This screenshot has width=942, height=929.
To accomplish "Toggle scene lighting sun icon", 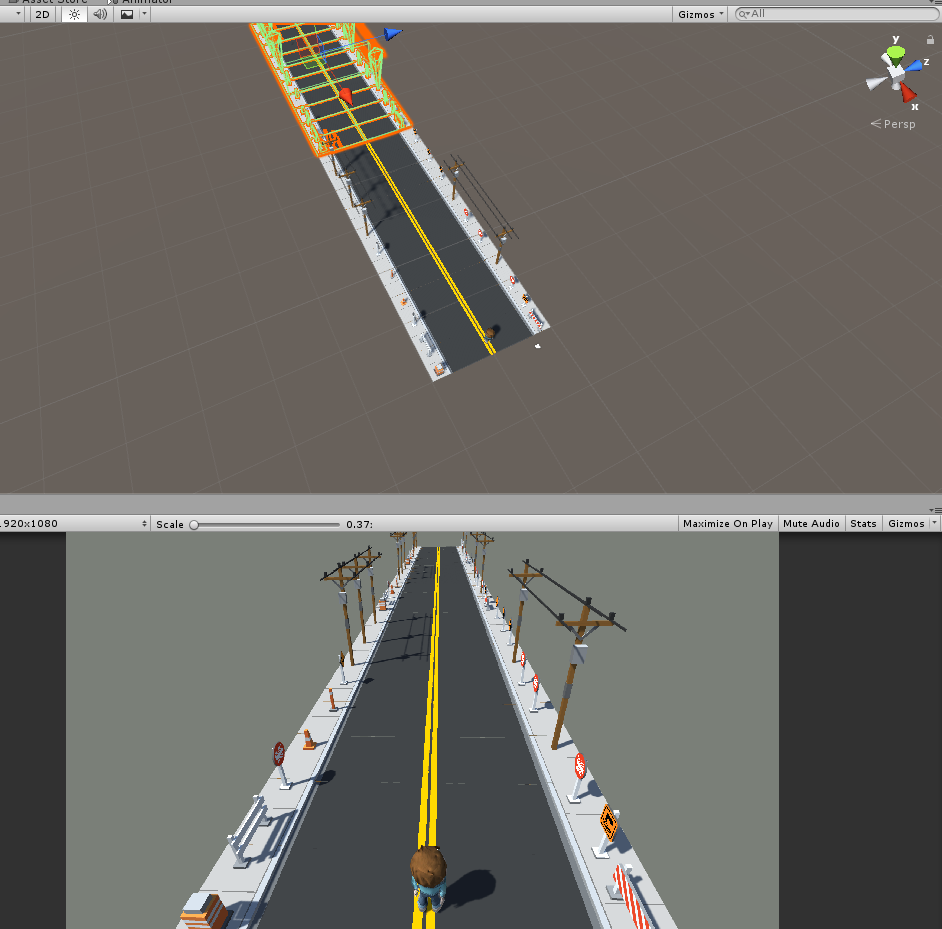I will (x=74, y=14).
